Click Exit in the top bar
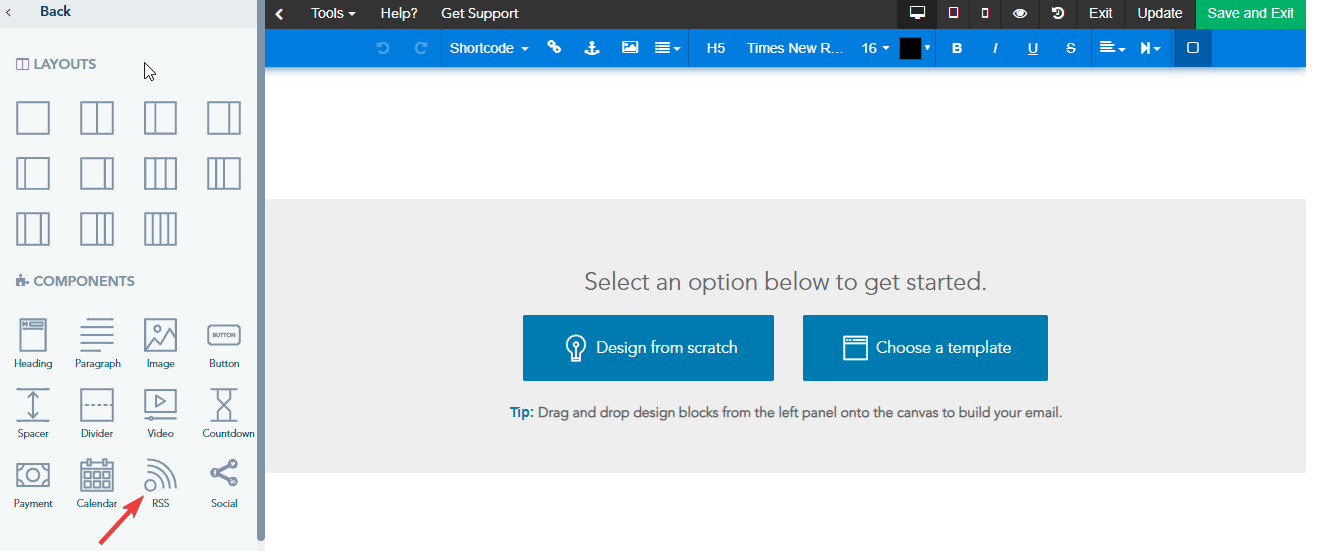 (x=1101, y=14)
